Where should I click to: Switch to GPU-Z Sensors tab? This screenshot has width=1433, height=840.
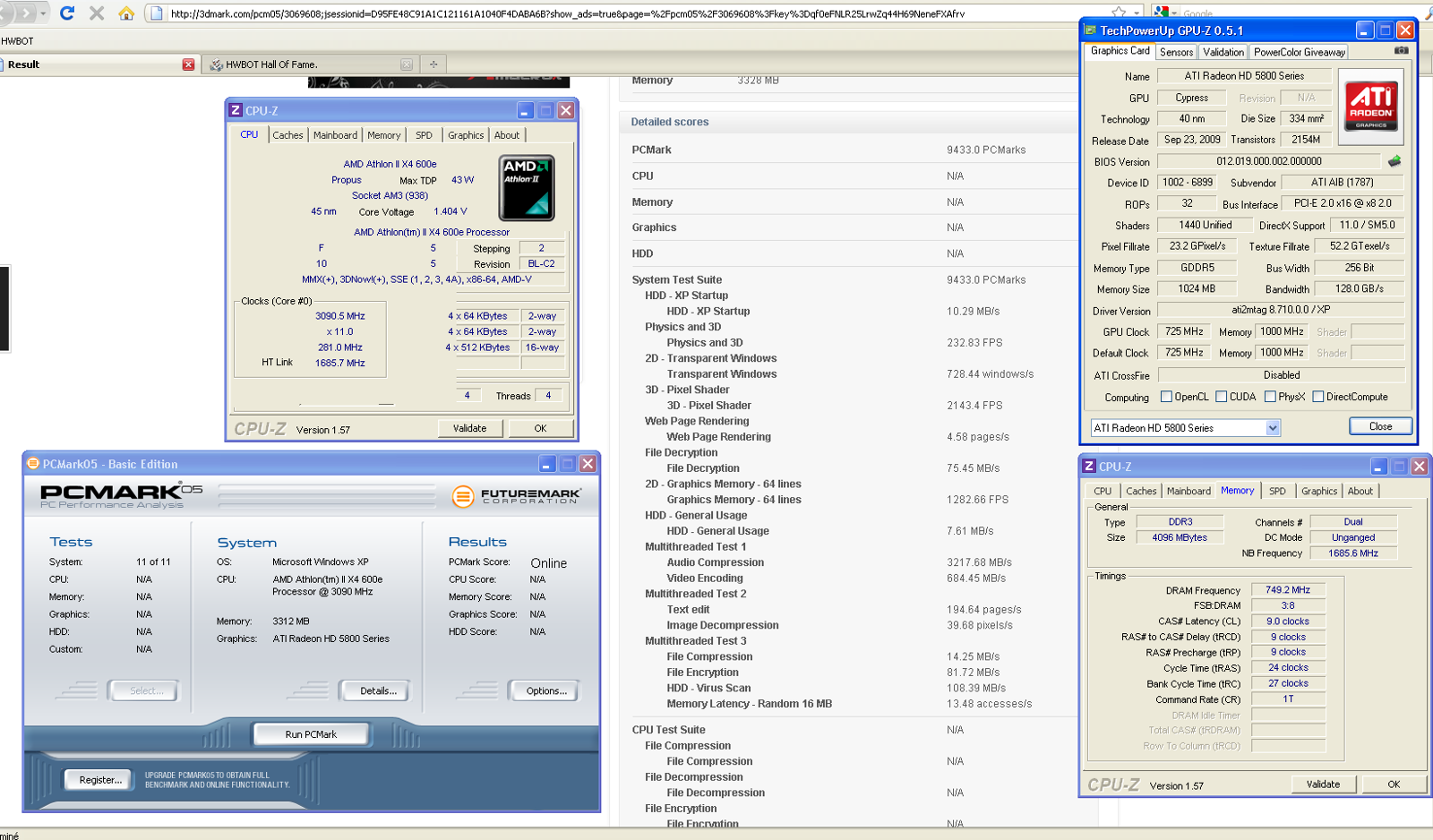(x=1176, y=52)
